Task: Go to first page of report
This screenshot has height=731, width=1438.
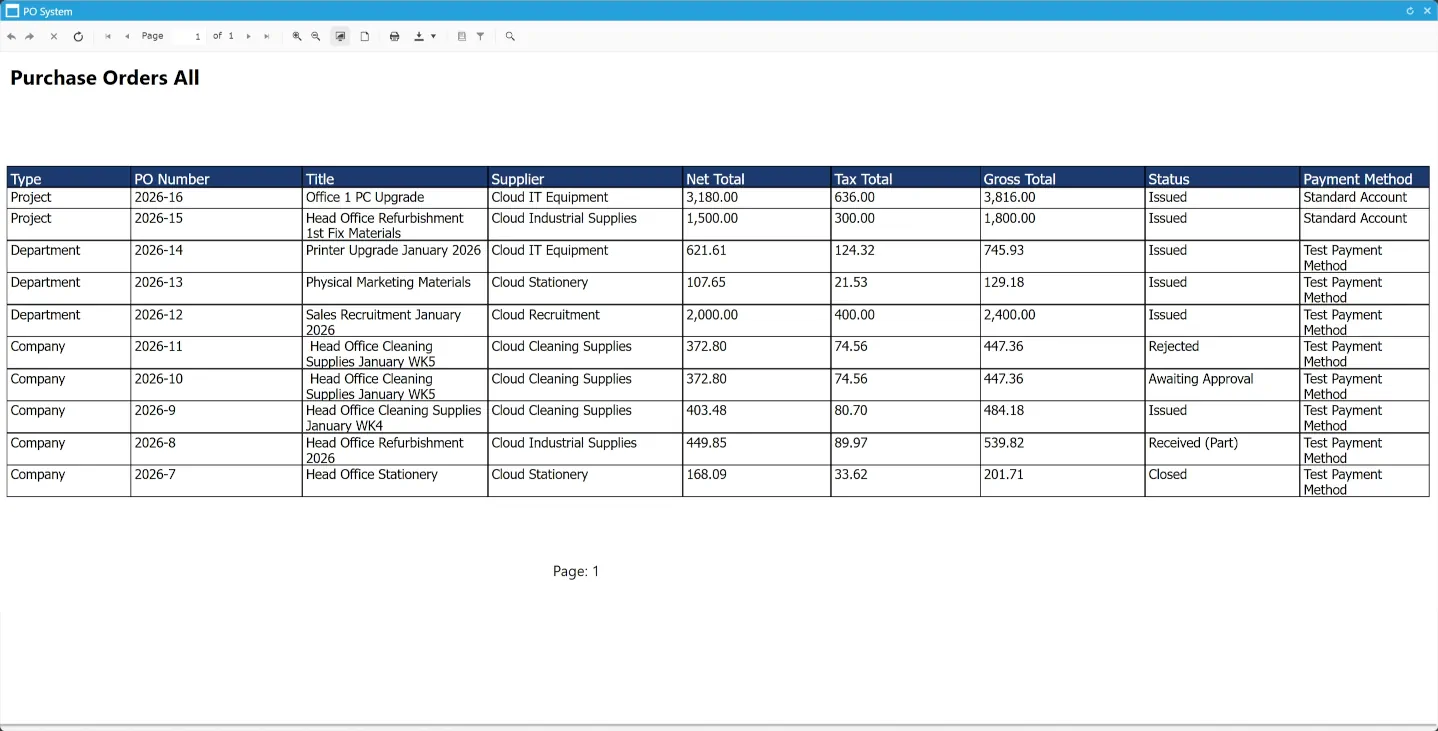Action: (x=108, y=37)
